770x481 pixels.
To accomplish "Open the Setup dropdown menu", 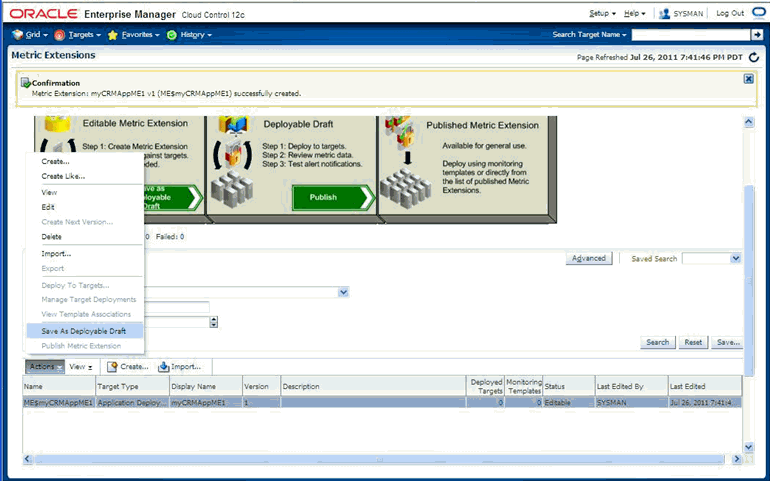I will [603, 13].
